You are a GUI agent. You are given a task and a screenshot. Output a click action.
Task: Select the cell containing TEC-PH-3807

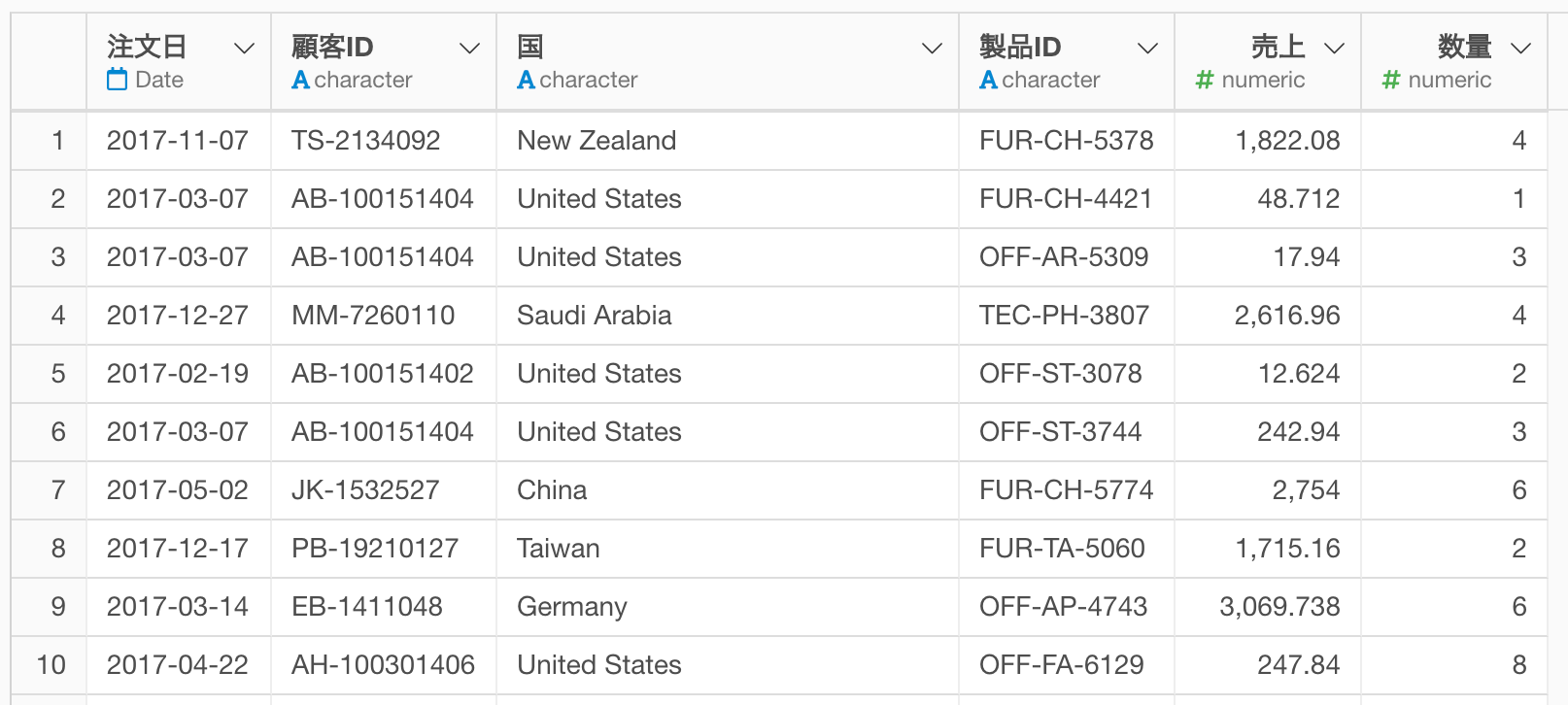pos(1064,316)
